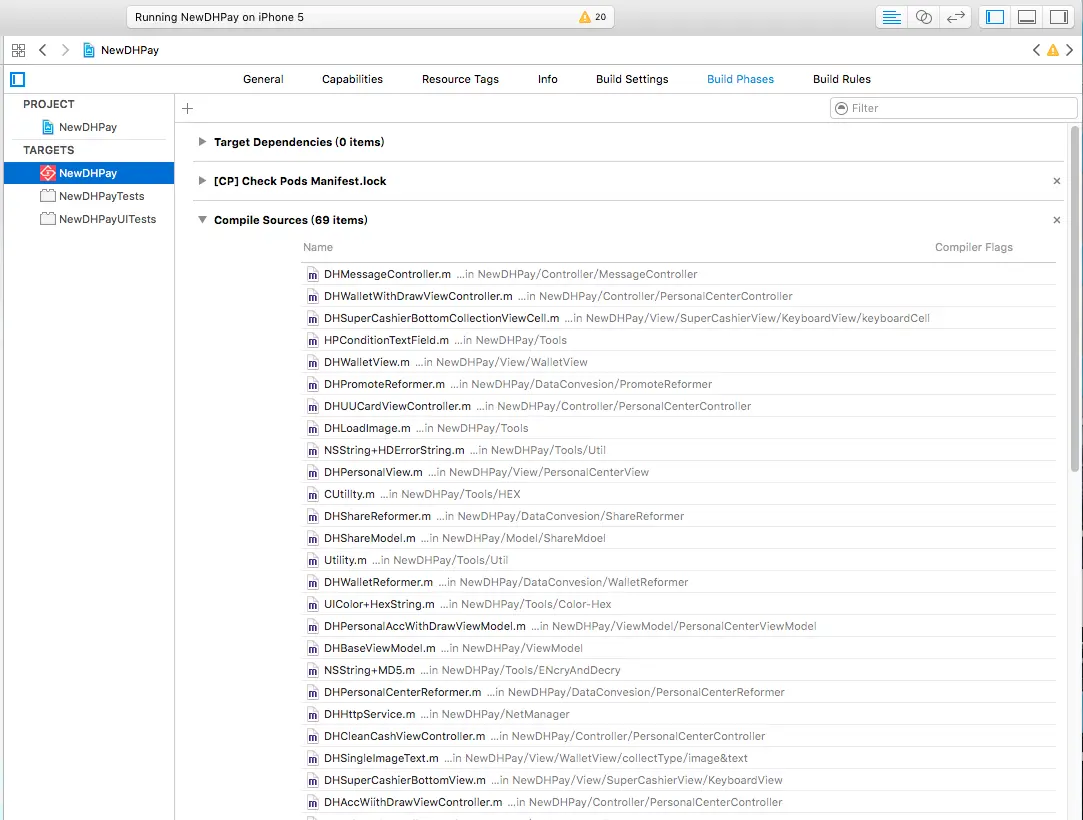Switch to assistant editor icon
The image size is (1083, 820).
[x=923, y=17]
